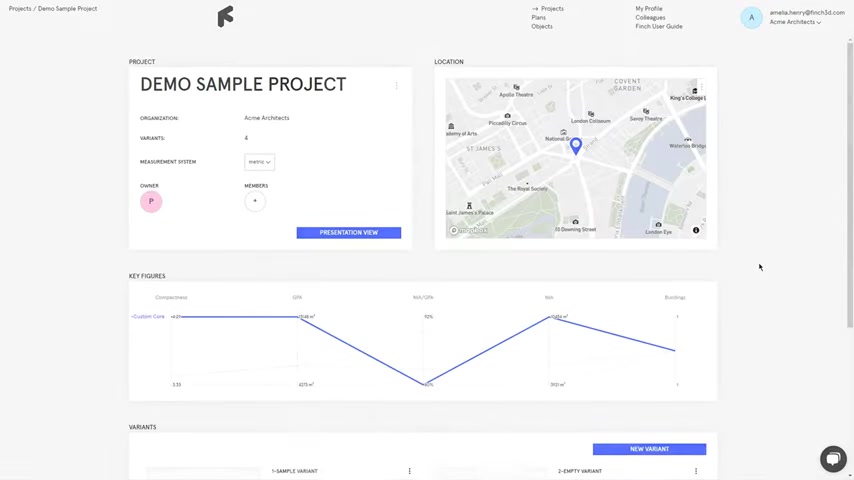The width and height of the screenshot is (854, 480).
Task: Open the chat support bubble
Action: 833,459
